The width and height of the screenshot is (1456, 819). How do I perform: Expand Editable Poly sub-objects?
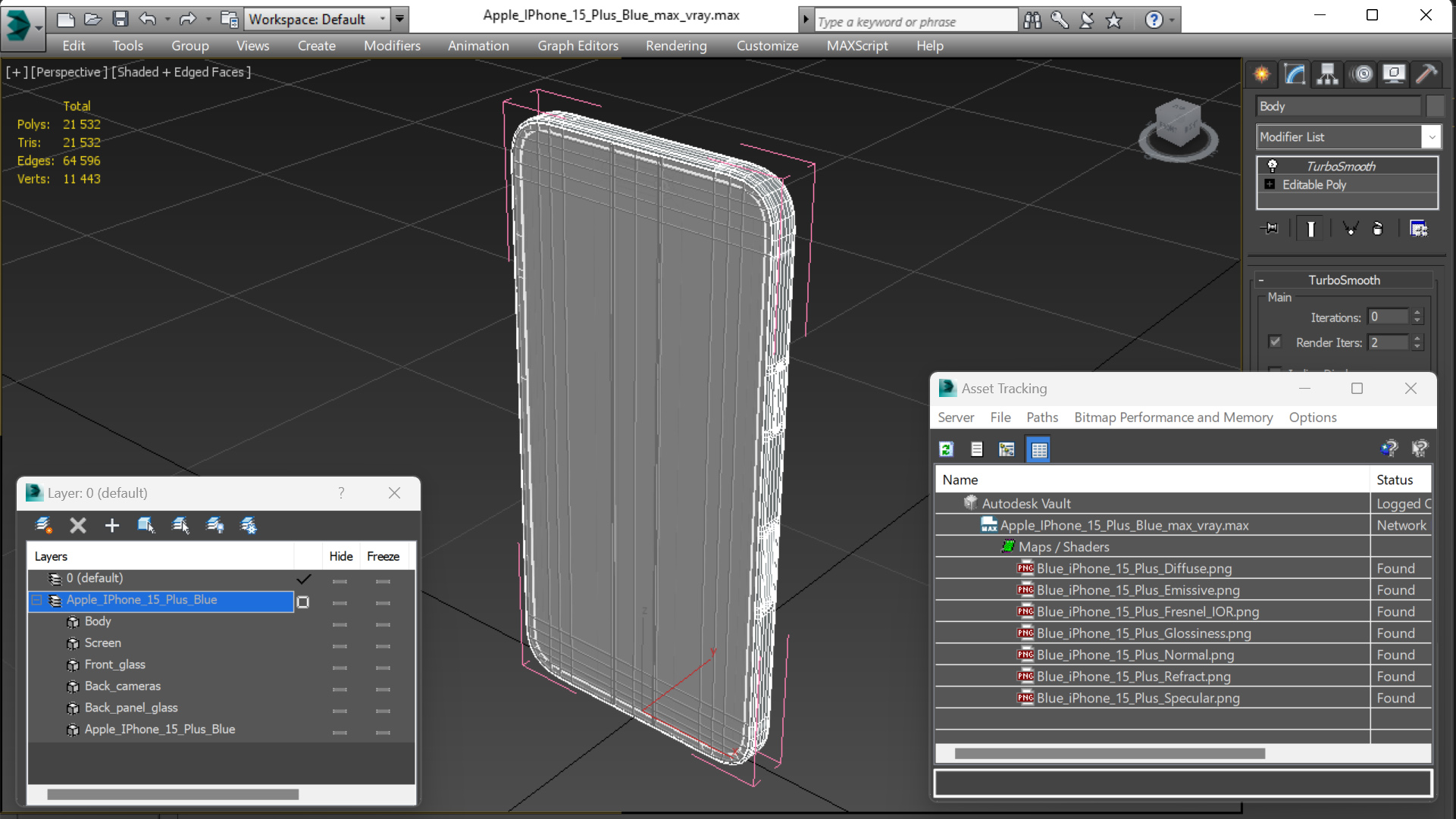tap(1270, 184)
